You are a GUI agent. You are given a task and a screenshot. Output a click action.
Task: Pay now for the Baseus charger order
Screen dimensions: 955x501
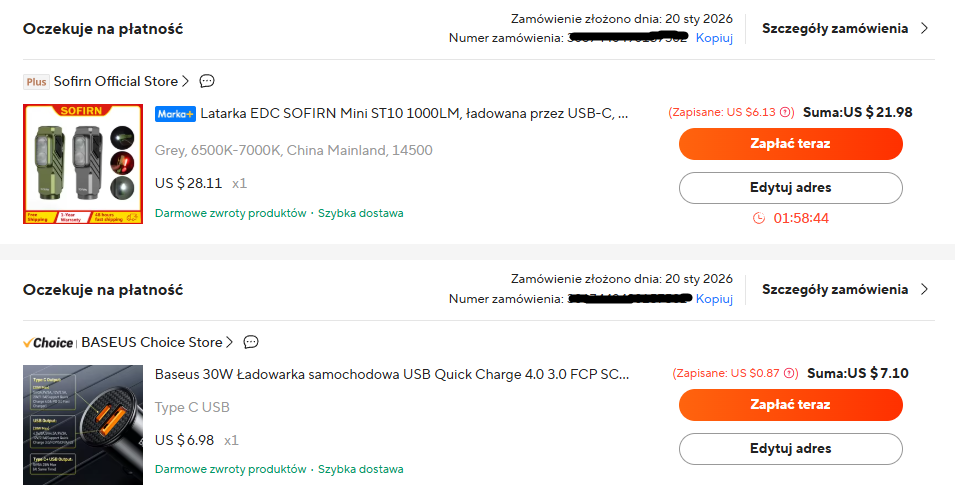coord(790,405)
